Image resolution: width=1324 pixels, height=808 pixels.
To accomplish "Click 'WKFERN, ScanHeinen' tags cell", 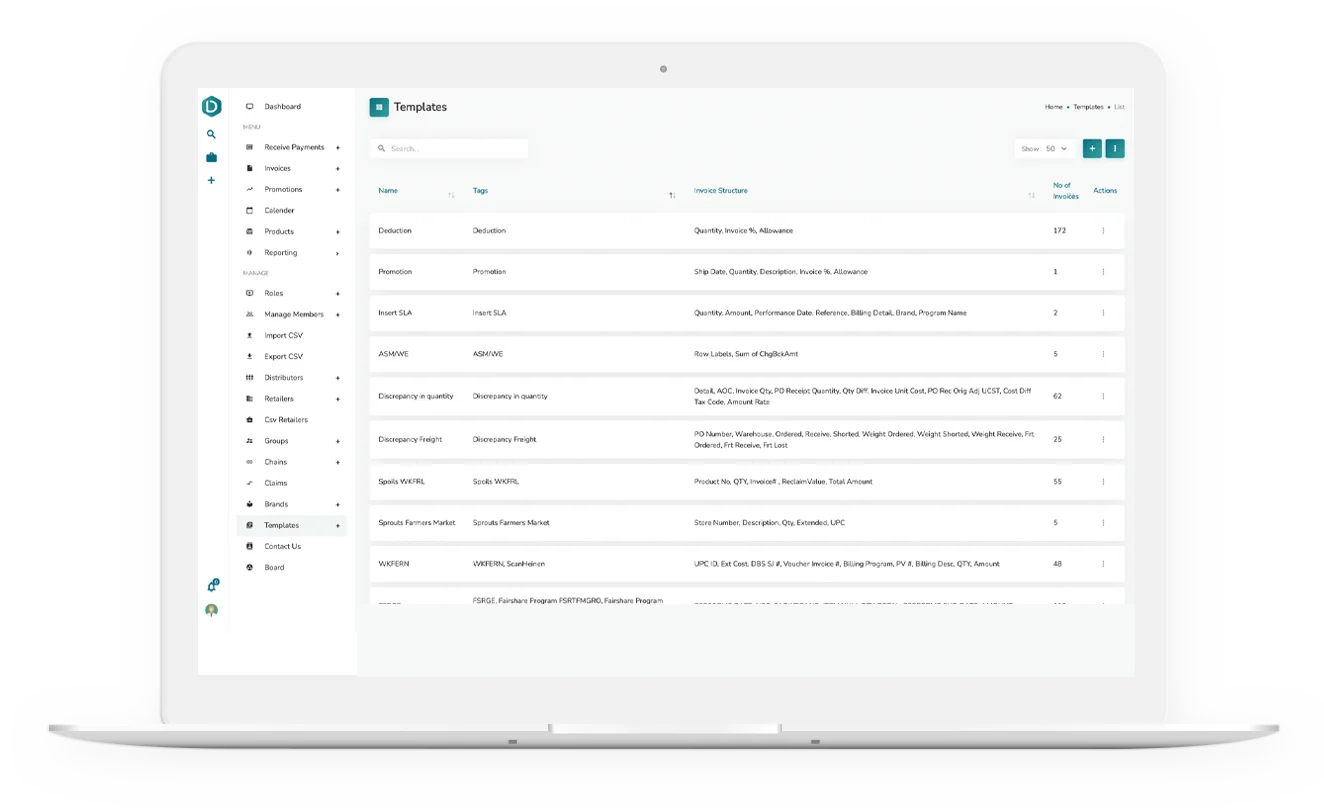I will pyautogui.click(x=509, y=564).
